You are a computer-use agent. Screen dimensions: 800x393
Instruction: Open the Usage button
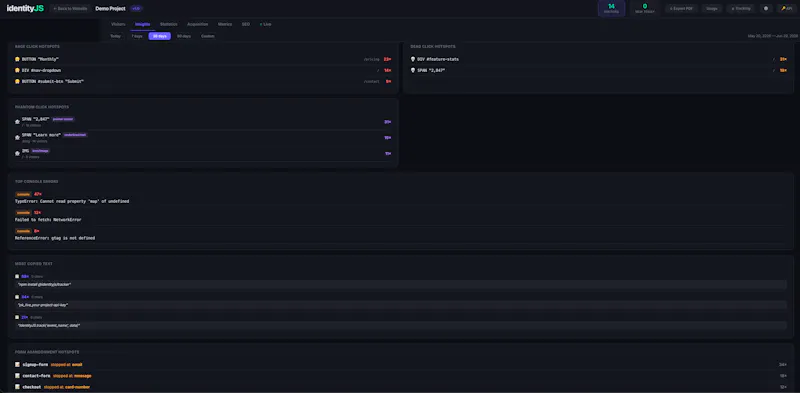pos(712,9)
